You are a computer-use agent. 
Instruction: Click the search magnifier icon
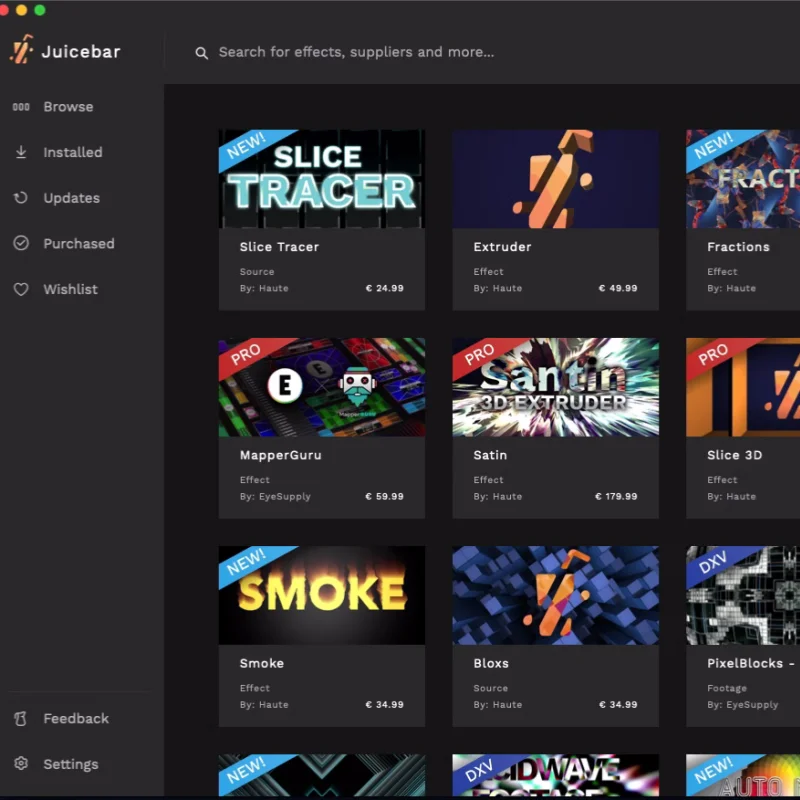(x=202, y=53)
